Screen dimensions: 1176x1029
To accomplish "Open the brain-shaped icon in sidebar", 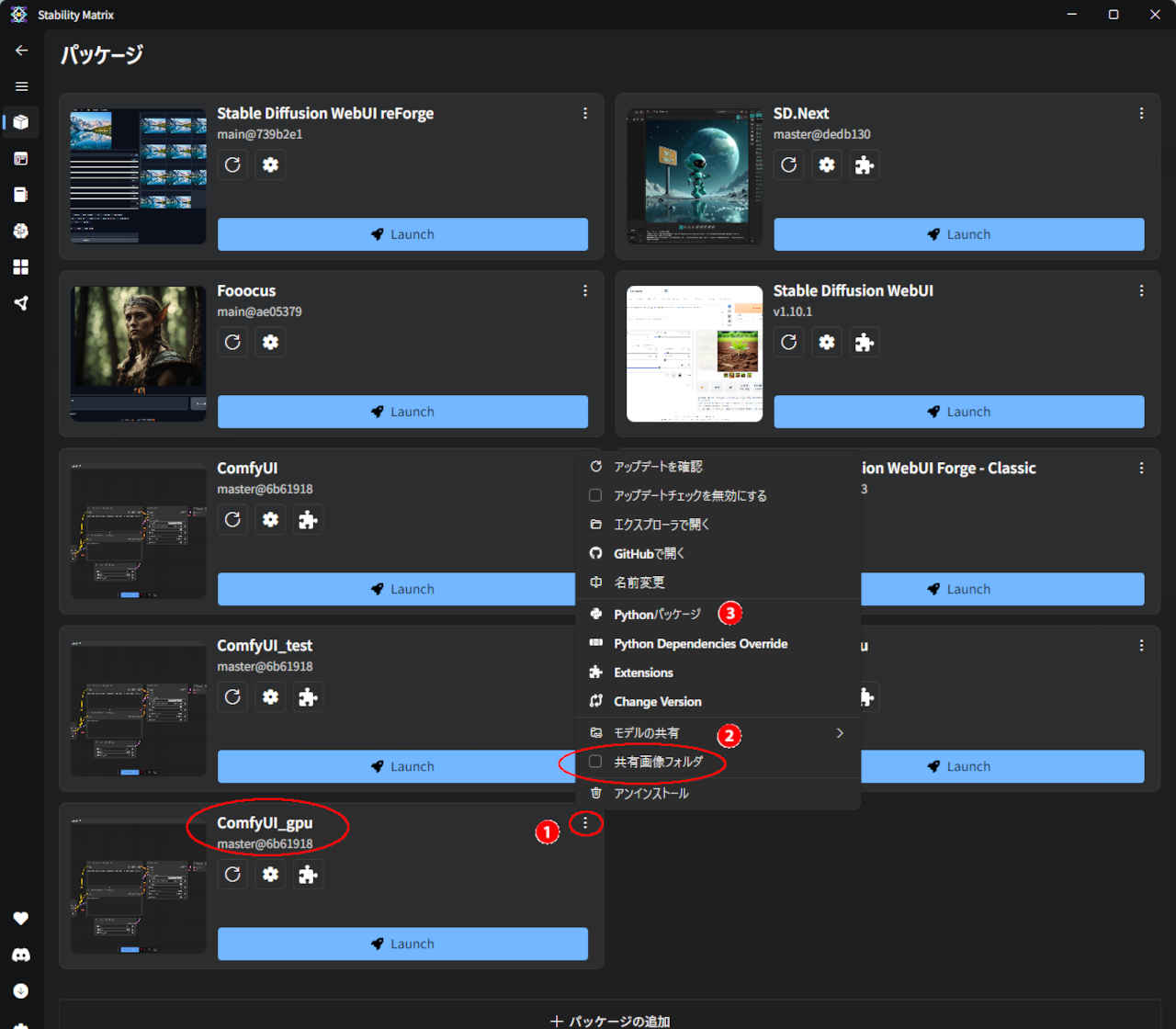I will pos(21,231).
